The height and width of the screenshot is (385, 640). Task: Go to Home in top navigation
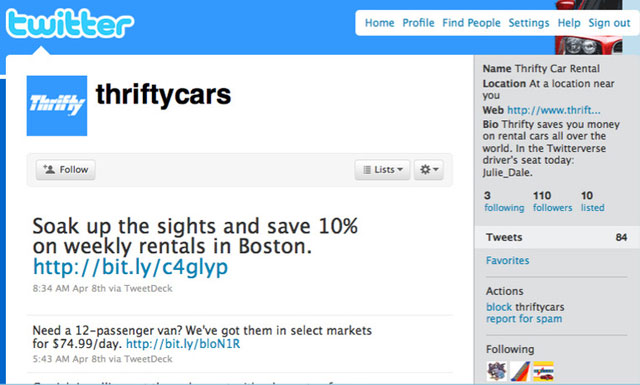[380, 23]
